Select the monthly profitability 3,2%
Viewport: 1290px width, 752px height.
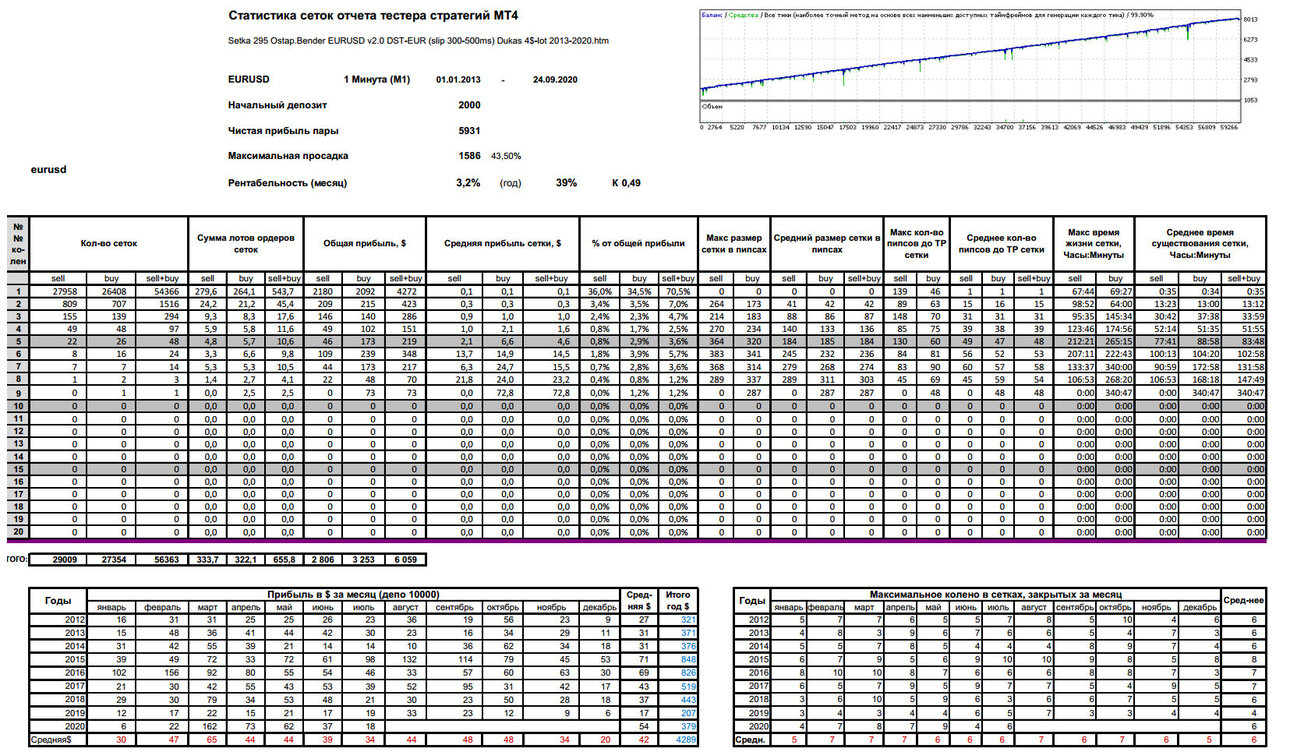[468, 183]
